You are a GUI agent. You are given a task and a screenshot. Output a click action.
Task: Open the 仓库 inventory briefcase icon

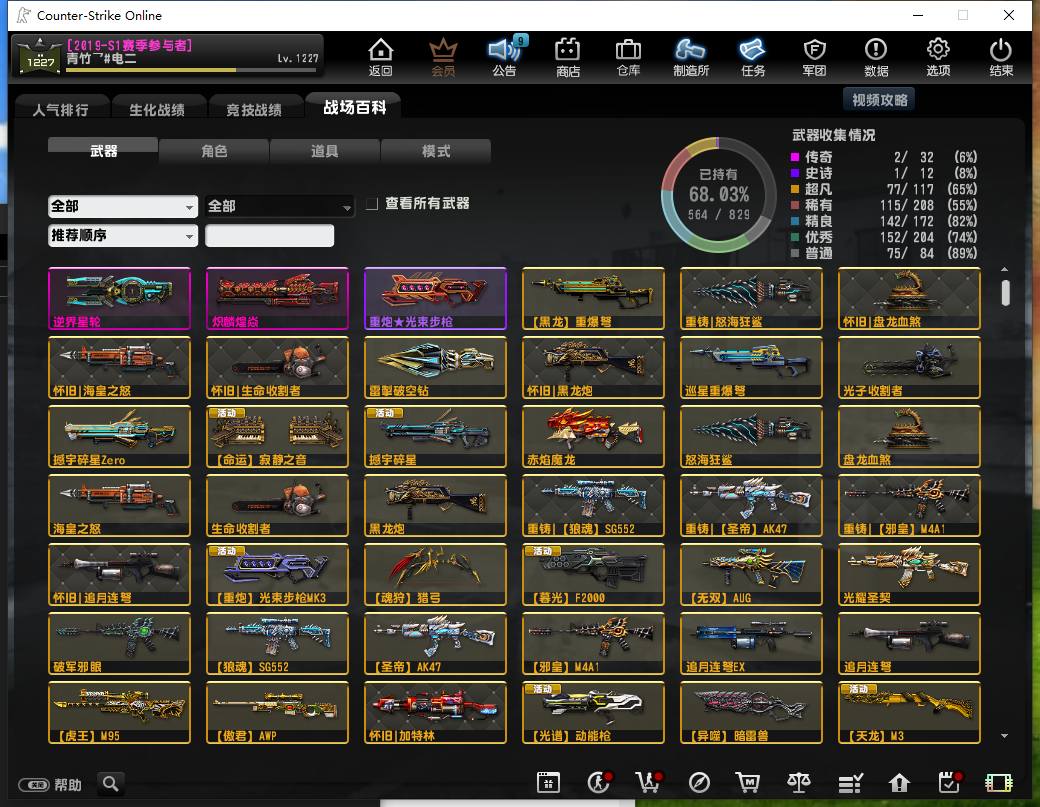(627, 56)
